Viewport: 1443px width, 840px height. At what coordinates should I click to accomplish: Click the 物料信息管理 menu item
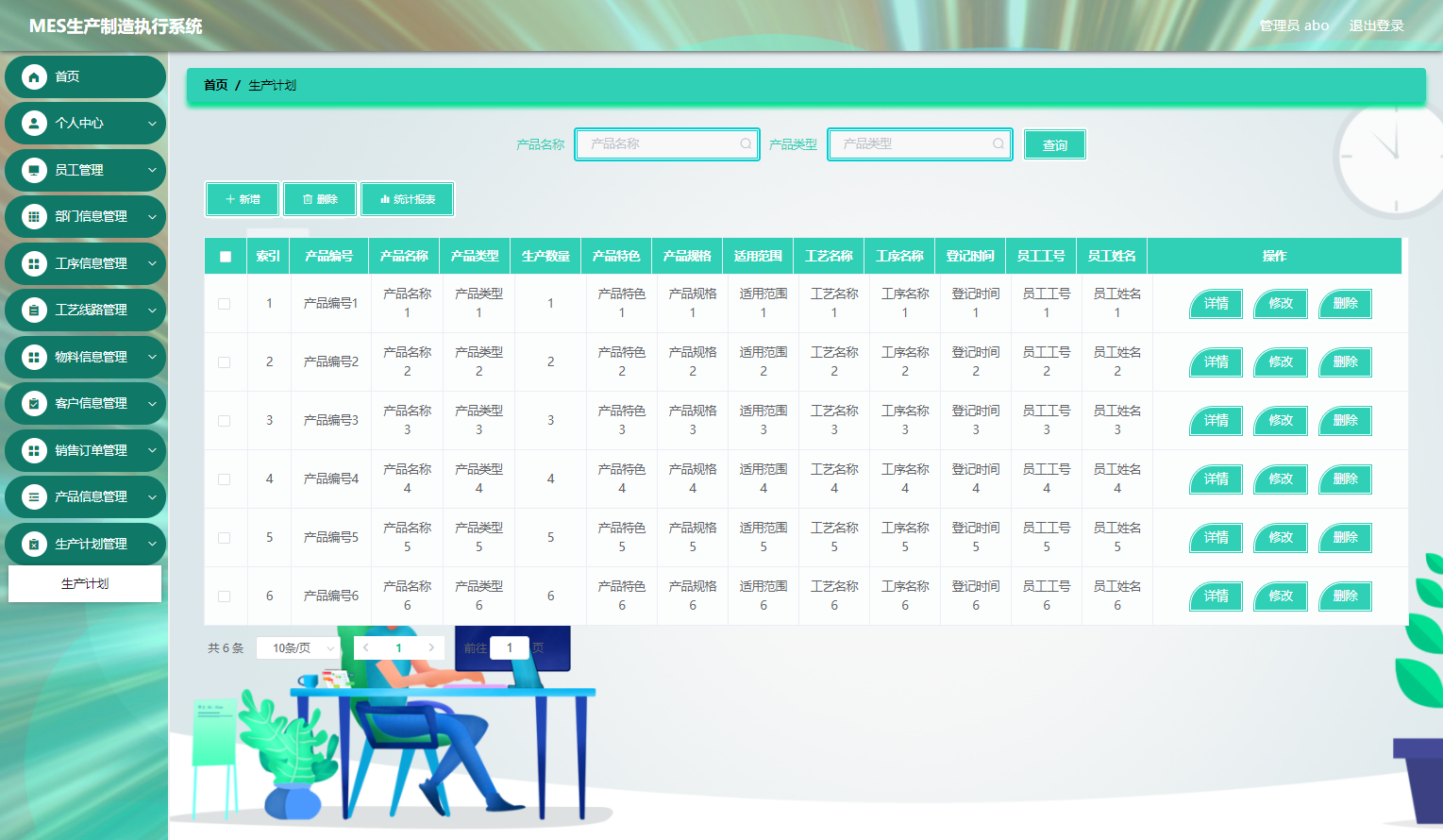pos(91,358)
